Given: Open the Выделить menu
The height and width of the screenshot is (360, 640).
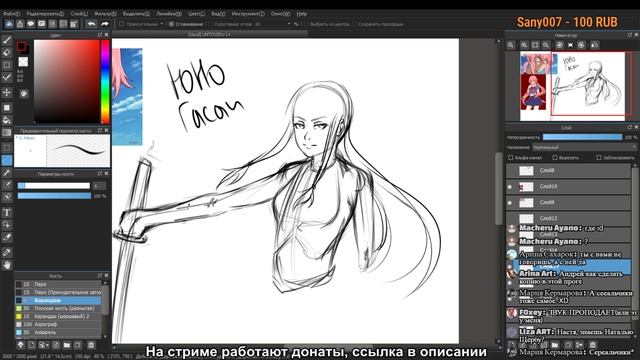Looking at the screenshot, I should pyautogui.click(x=136, y=13).
